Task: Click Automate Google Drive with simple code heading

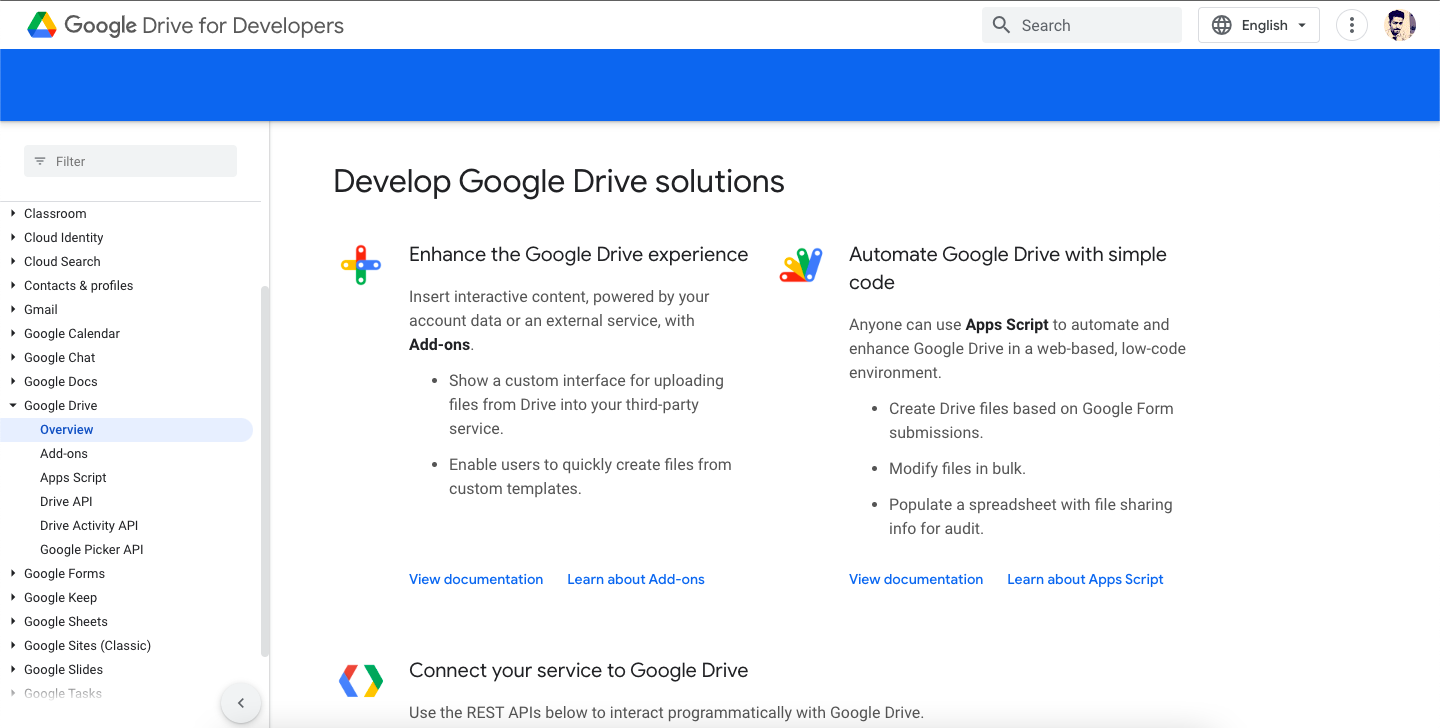Action: click(x=1008, y=268)
